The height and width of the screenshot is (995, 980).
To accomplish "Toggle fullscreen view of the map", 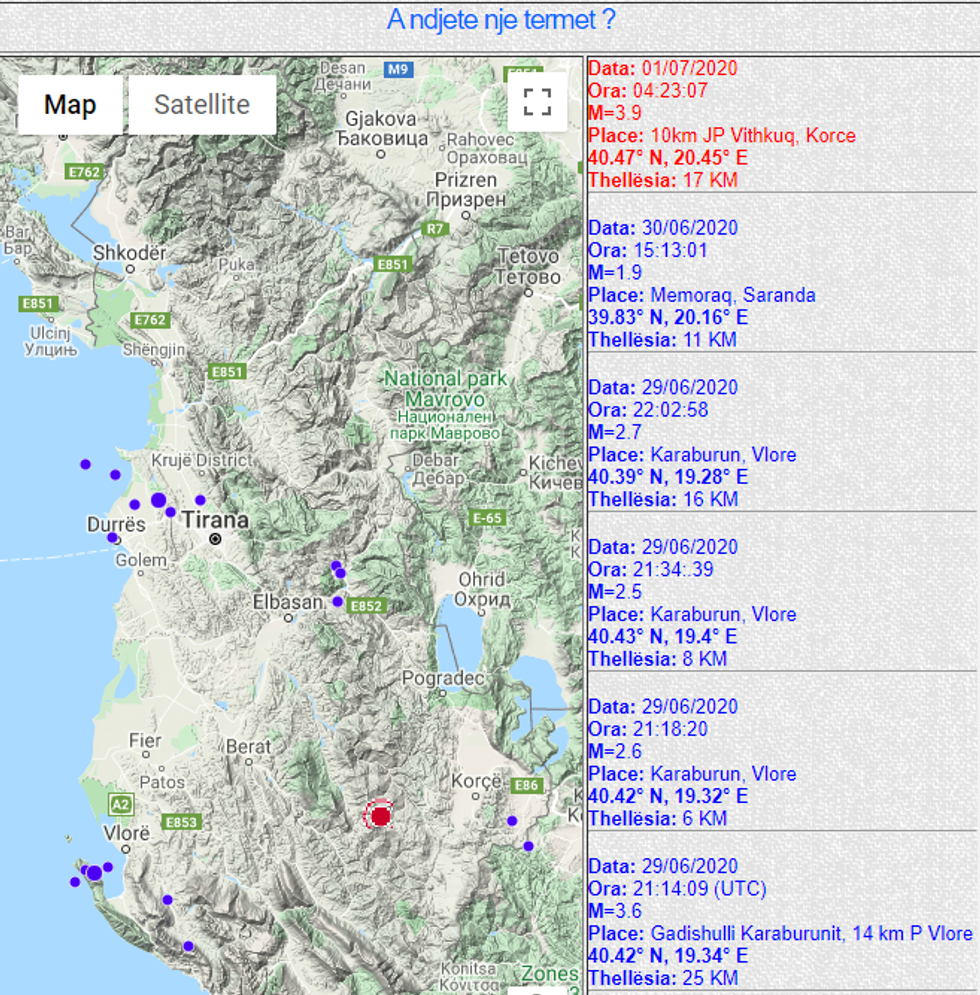I will click(x=537, y=102).
